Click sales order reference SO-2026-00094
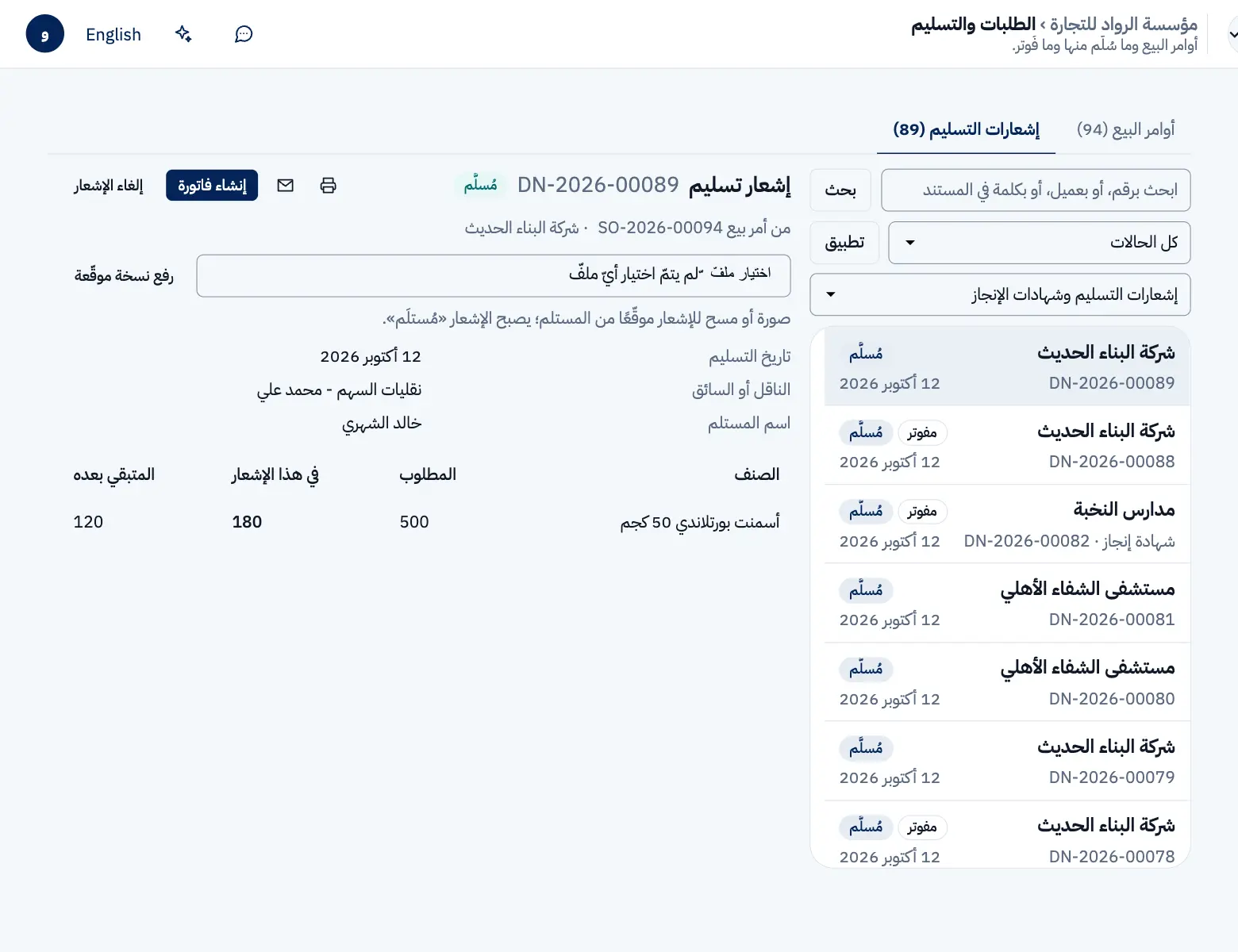Screen dimensions: 1238x952 pos(660,228)
